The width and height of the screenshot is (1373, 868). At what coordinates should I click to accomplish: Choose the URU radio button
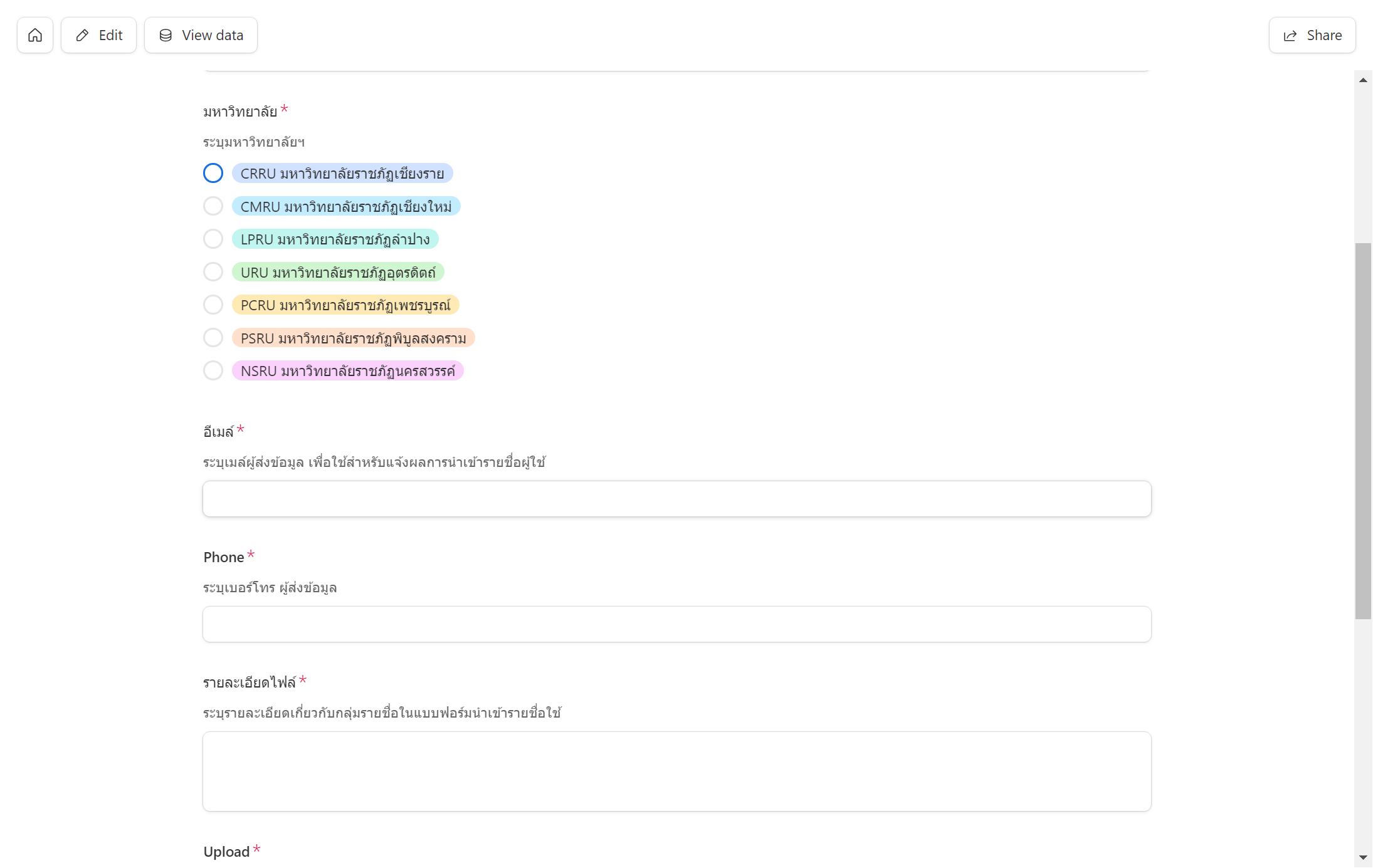tap(213, 272)
